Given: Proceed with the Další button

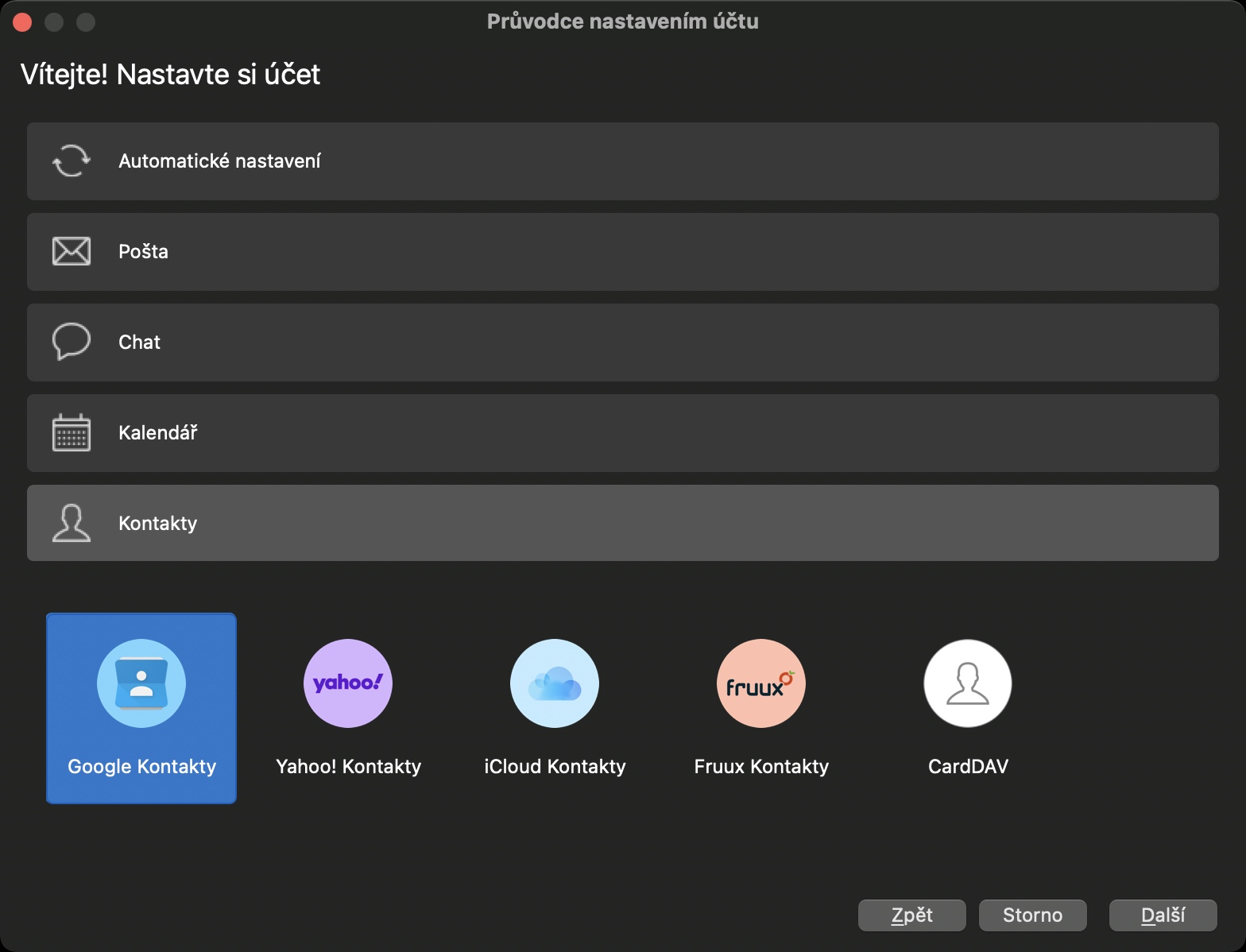Looking at the screenshot, I should click(1163, 915).
